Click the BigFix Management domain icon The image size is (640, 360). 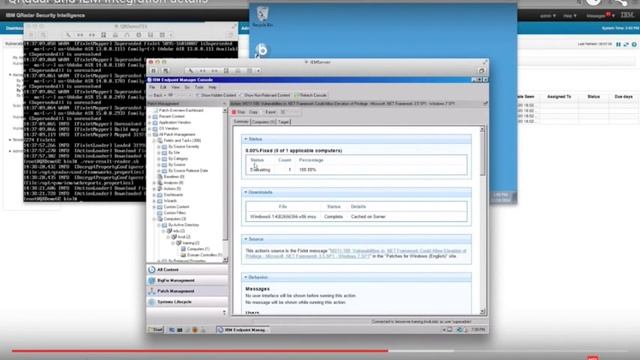[x=152, y=280]
